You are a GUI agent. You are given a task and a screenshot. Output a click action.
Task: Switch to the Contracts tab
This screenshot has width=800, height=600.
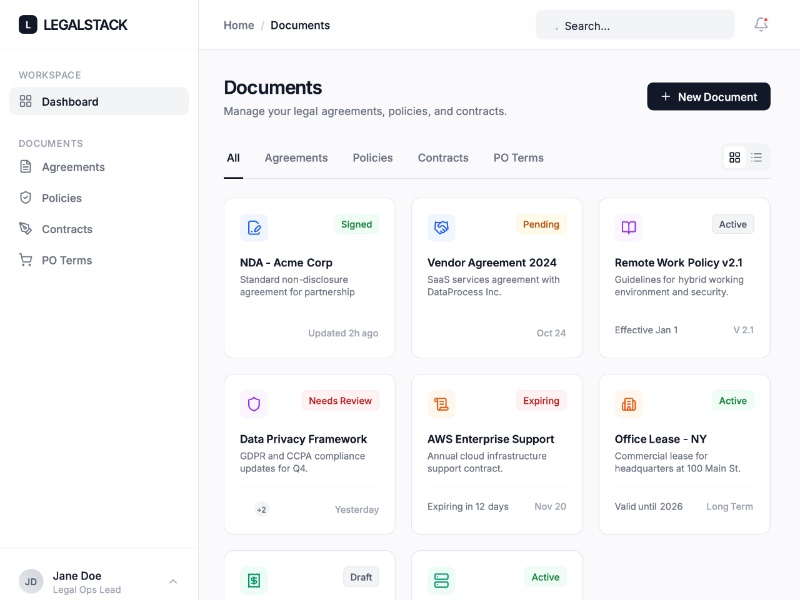coord(443,157)
